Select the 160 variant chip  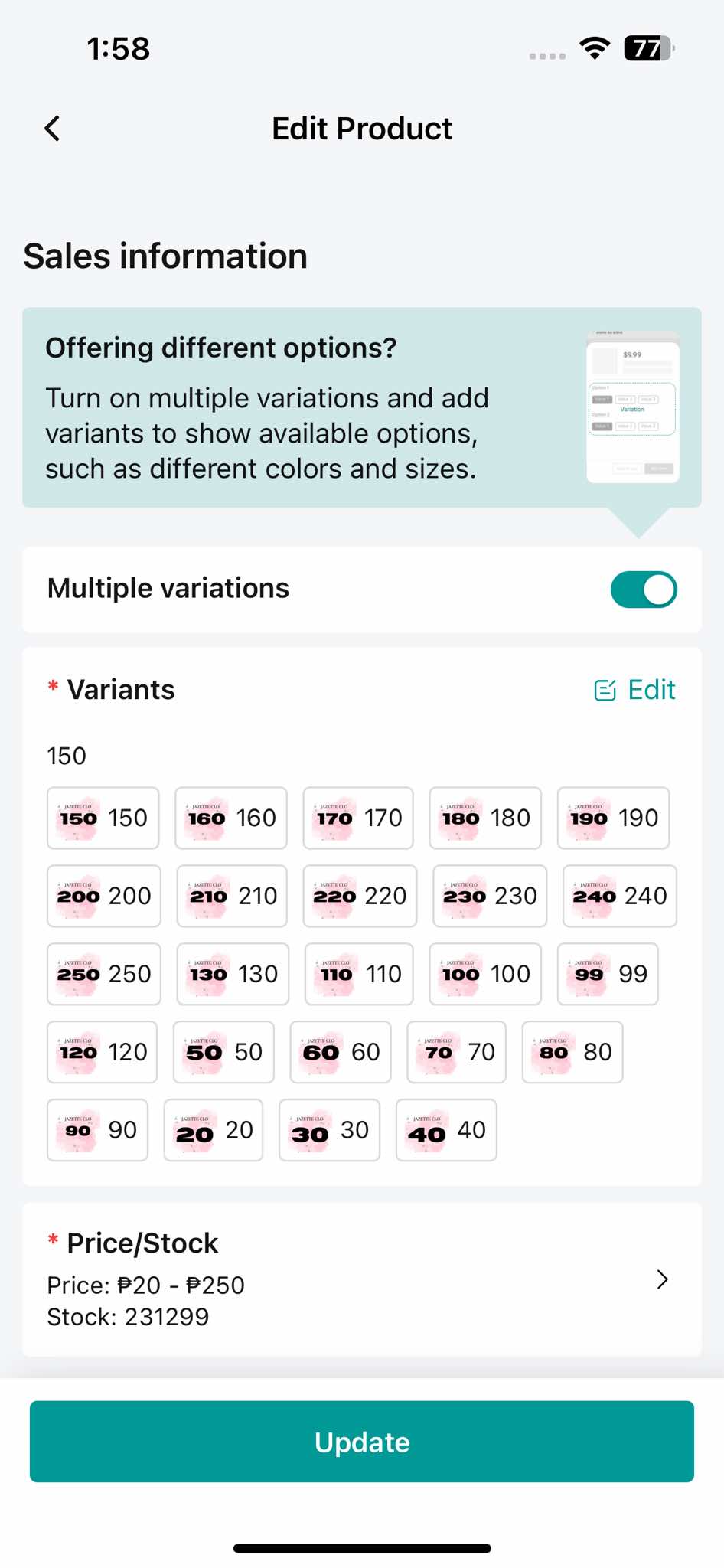click(231, 818)
